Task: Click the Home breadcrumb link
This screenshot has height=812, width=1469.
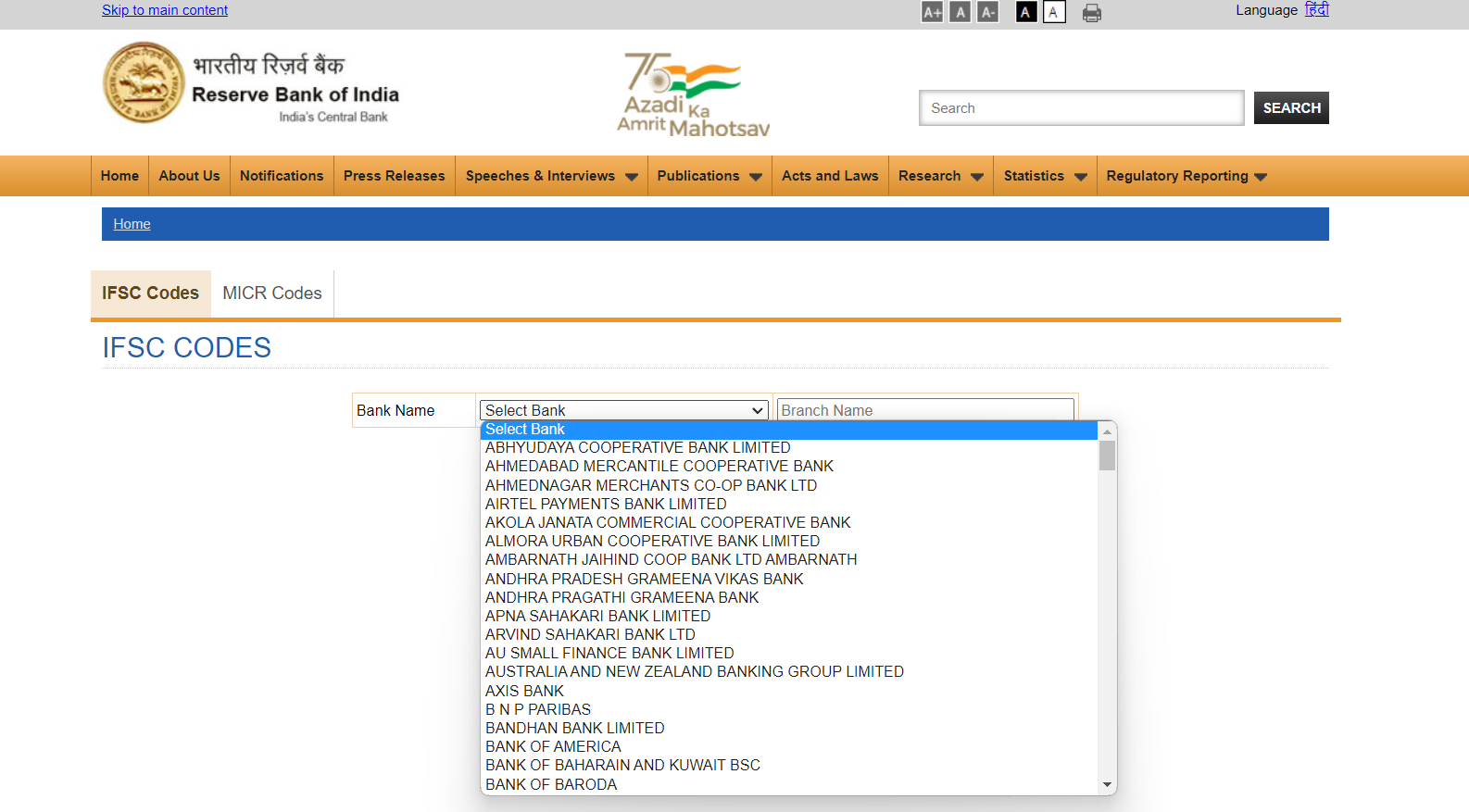Action: pyautogui.click(x=132, y=224)
